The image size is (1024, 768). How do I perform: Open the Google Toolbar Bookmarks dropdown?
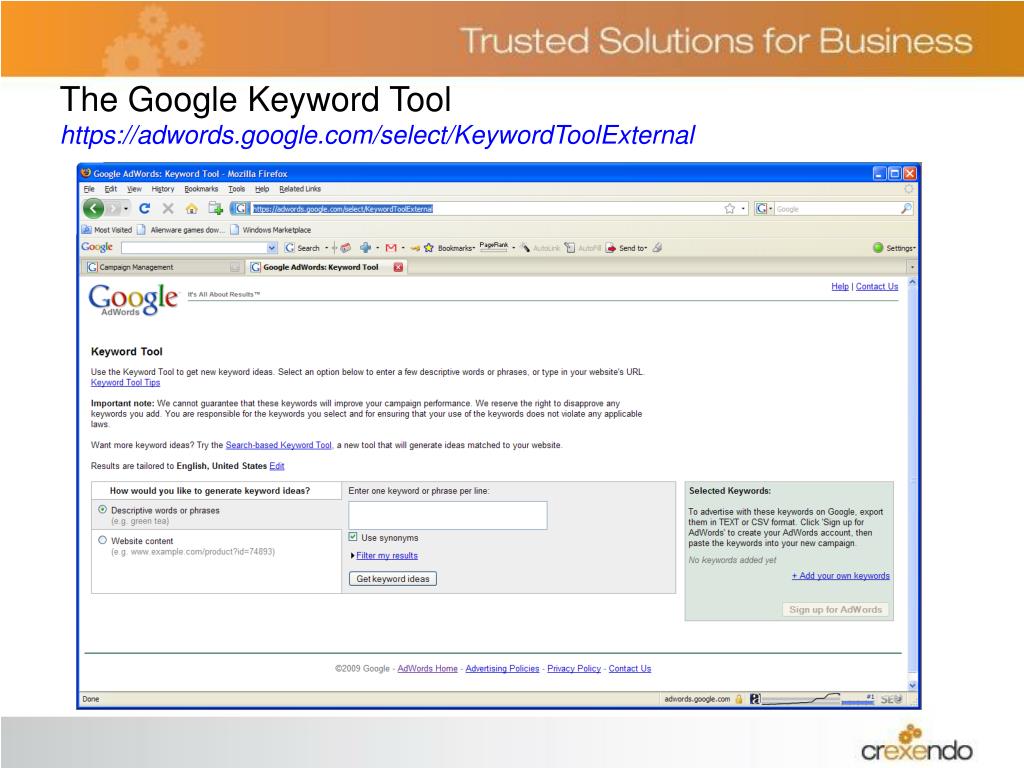[x=473, y=248]
